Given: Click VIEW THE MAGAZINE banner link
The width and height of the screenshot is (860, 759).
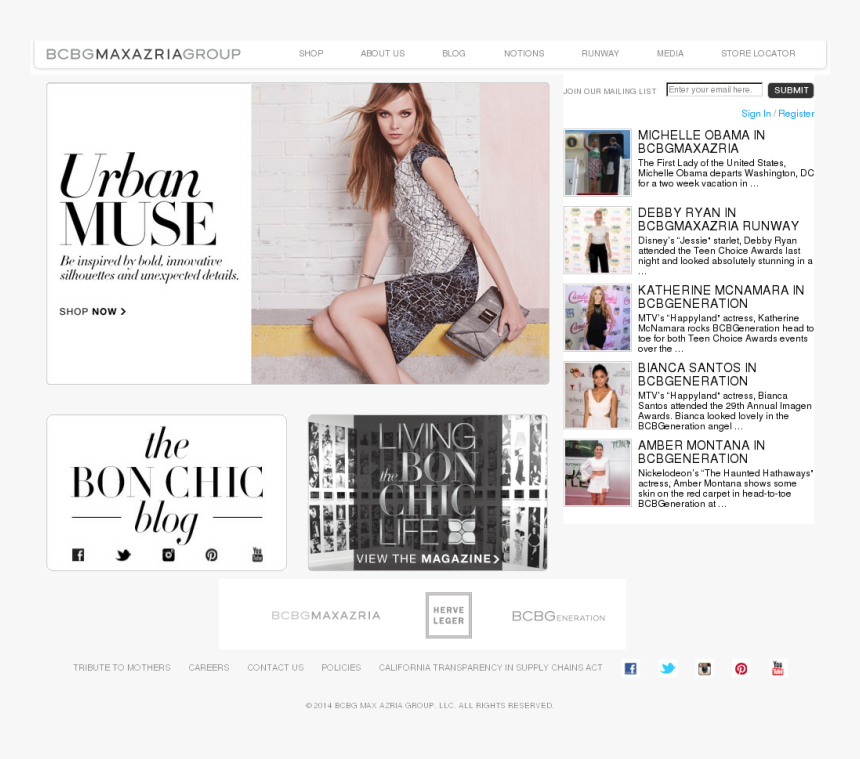Looking at the screenshot, I should pyautogui.click(x=428, y=559).
